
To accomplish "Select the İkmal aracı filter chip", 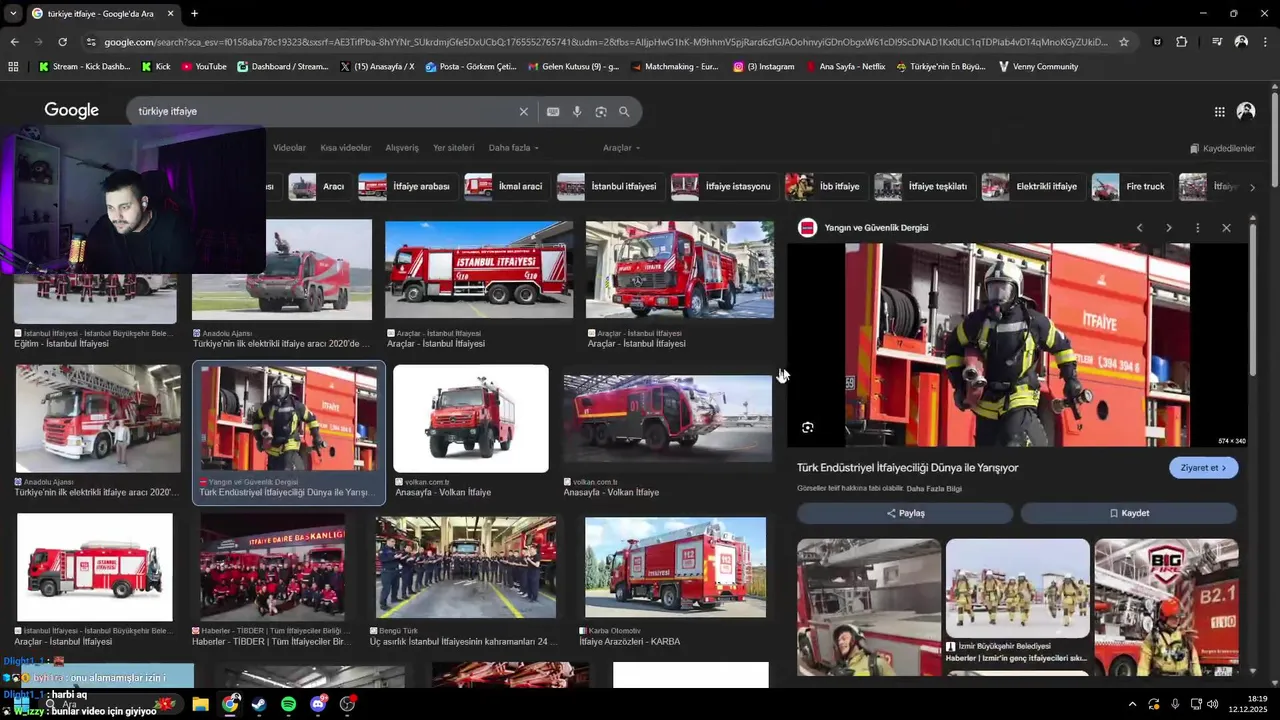I will coord(504,187).
